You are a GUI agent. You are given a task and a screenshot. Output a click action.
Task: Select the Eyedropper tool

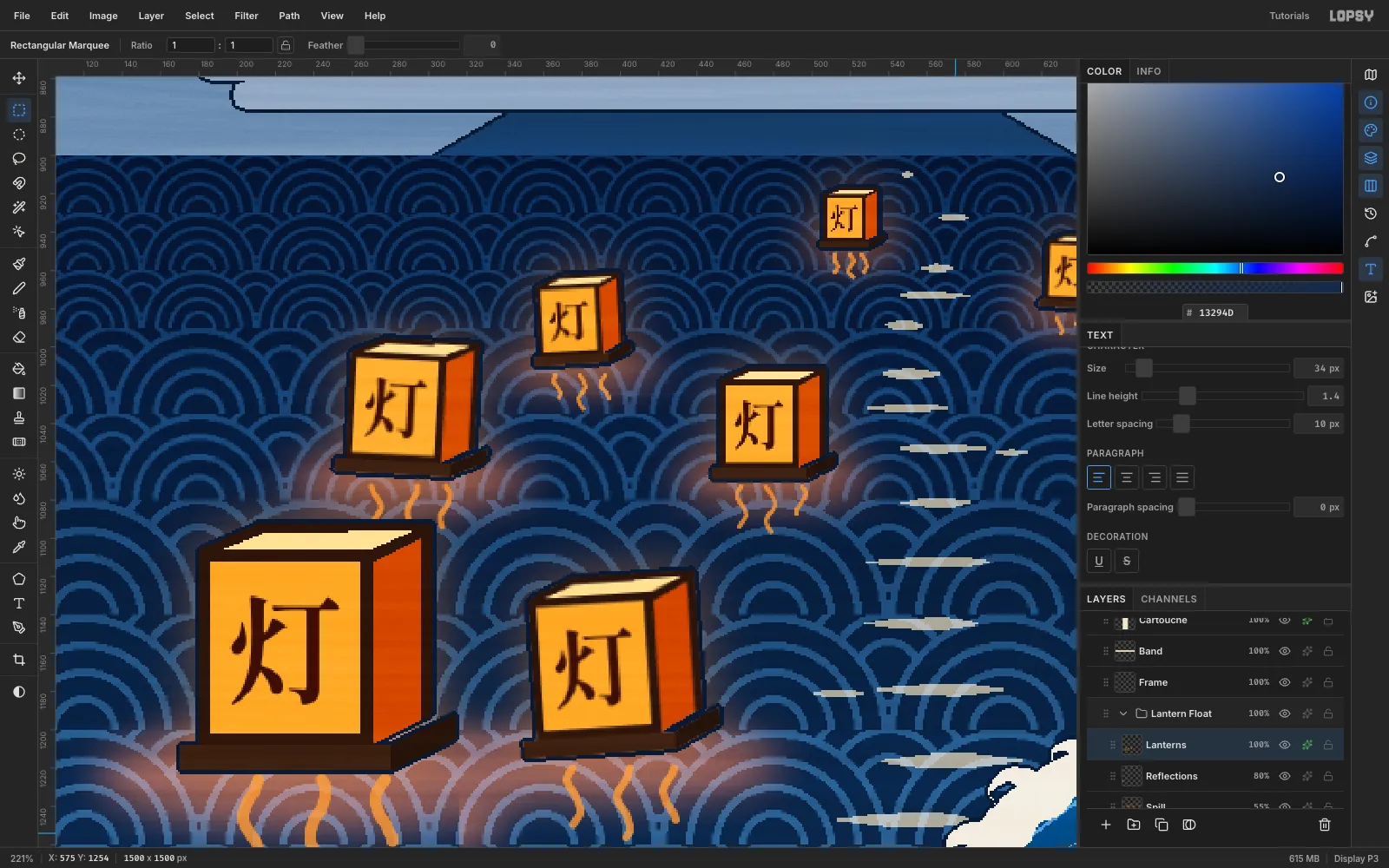point(19,547)
